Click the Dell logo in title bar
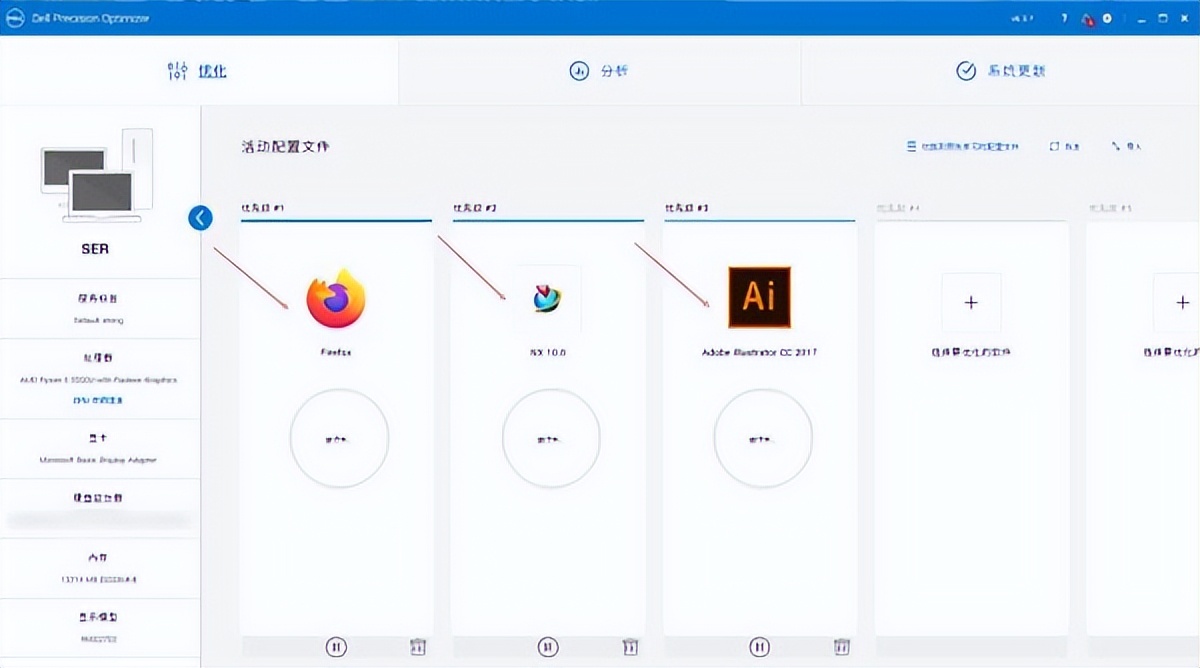 click(15, 18)
